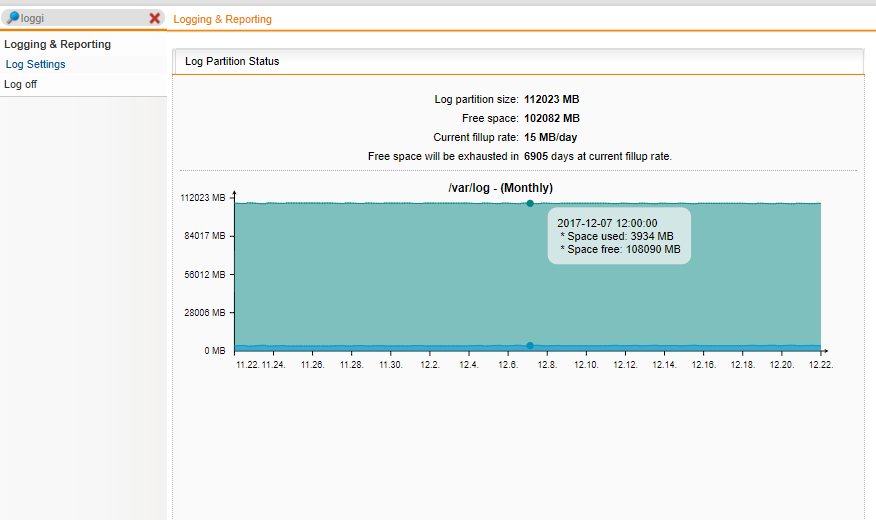Click the '12.22.' x-axis date label
Screen dimensions: 876x520
point(821,365)
